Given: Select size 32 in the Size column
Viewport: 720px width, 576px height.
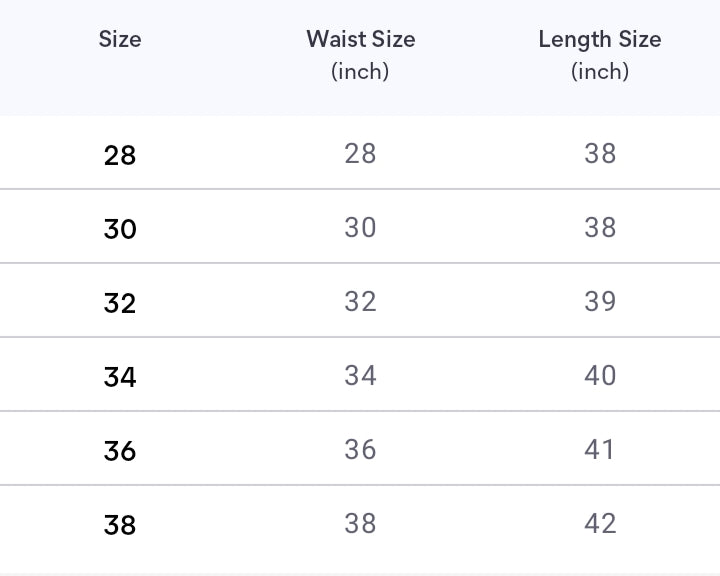Looking at the screenshot, I should point(120,303).
